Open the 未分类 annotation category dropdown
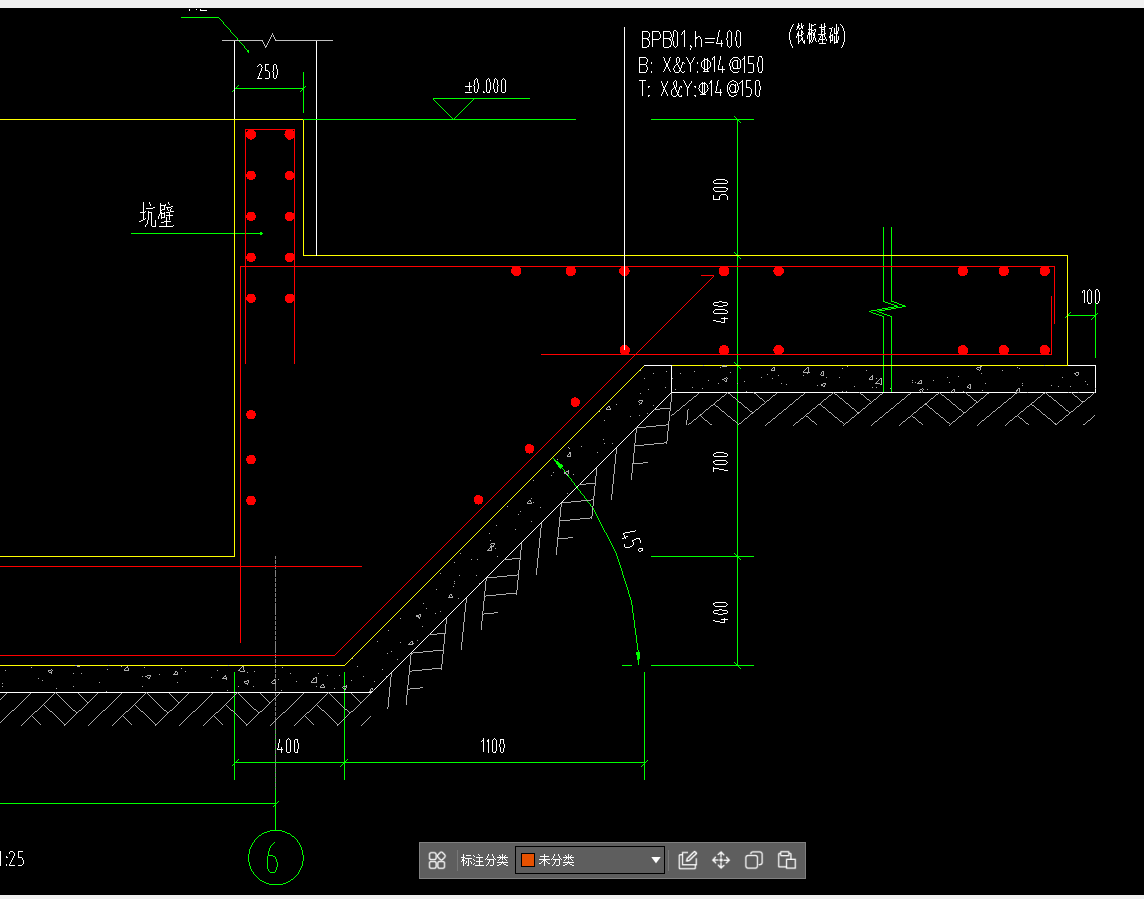This screenshot has width=1144, height=899. [590, 860]
